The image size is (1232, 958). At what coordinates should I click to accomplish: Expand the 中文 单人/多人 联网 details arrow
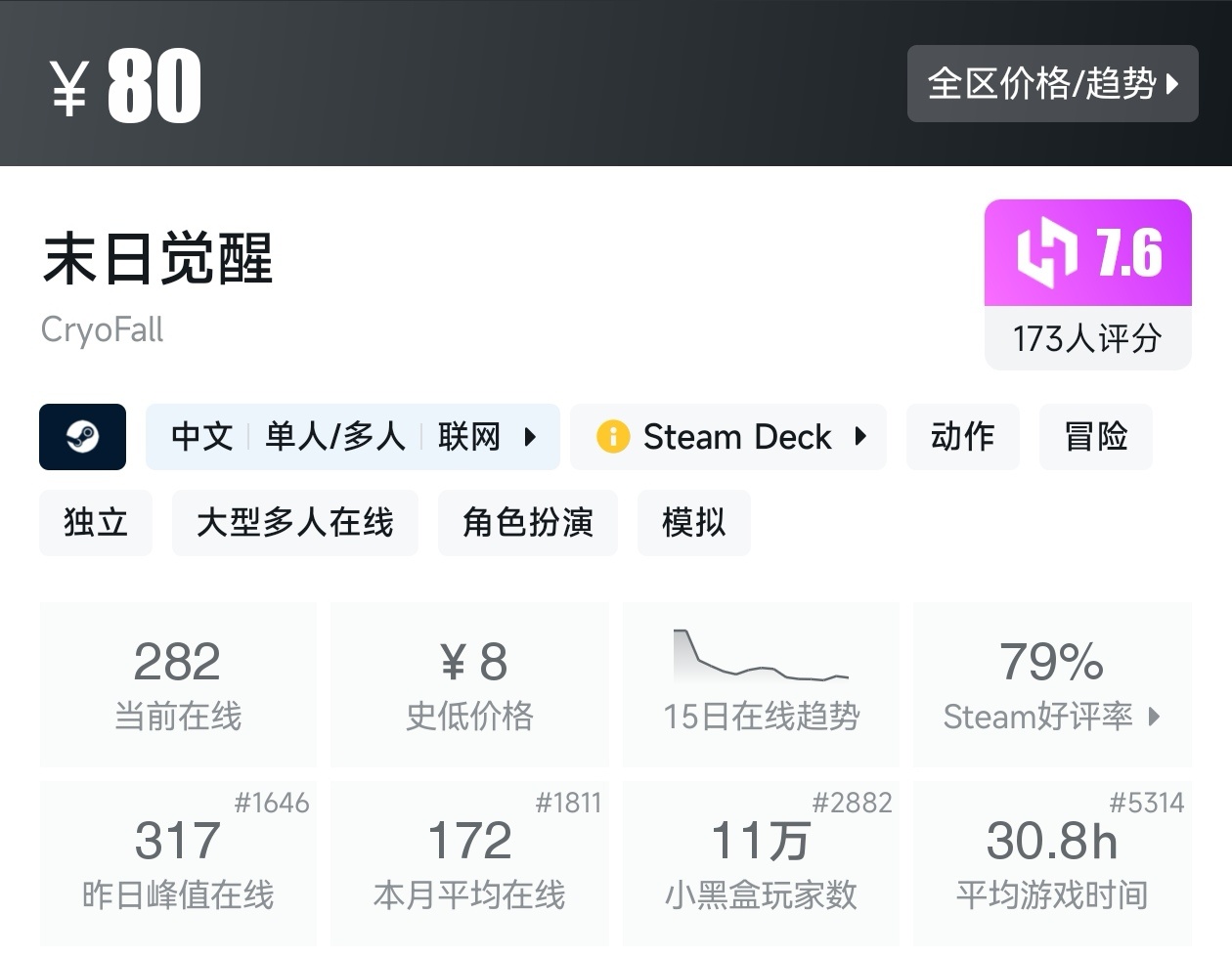pyautogui.click(x=530, y=437)
